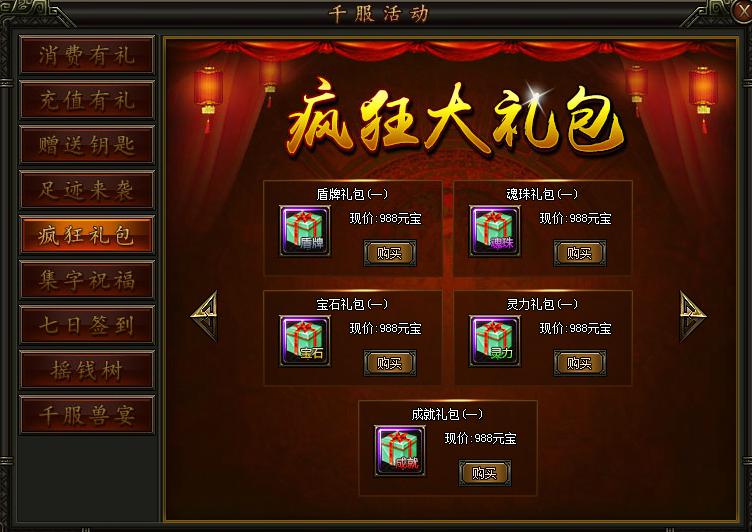Click the 魂珠 gift box icon
This screenshot has width=752, height=532.
tap(495, 231)
